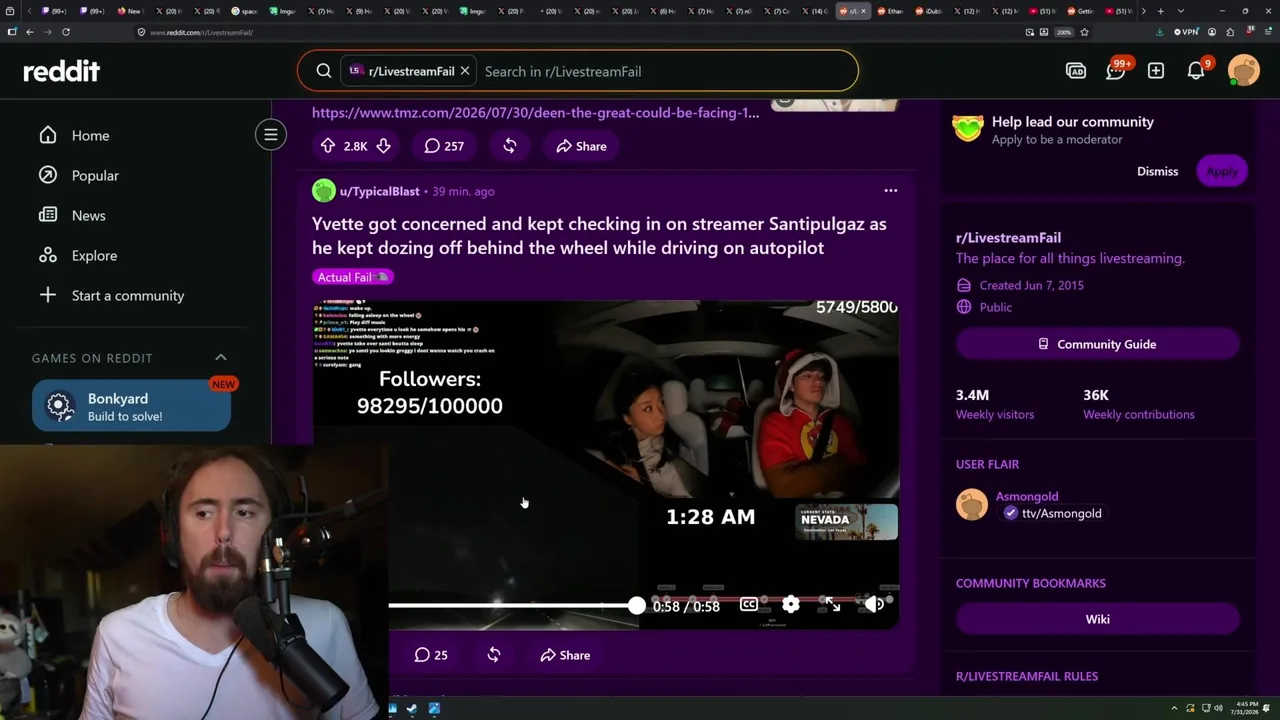Click browser back arrow
Viewport: 1280px width, 720px height.
[x=30, y=32]
